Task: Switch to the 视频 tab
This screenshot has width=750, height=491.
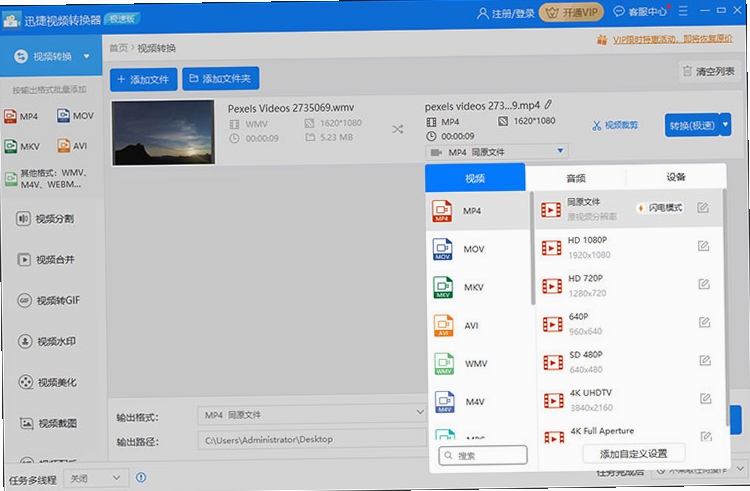Action: [x=475, y=178]
